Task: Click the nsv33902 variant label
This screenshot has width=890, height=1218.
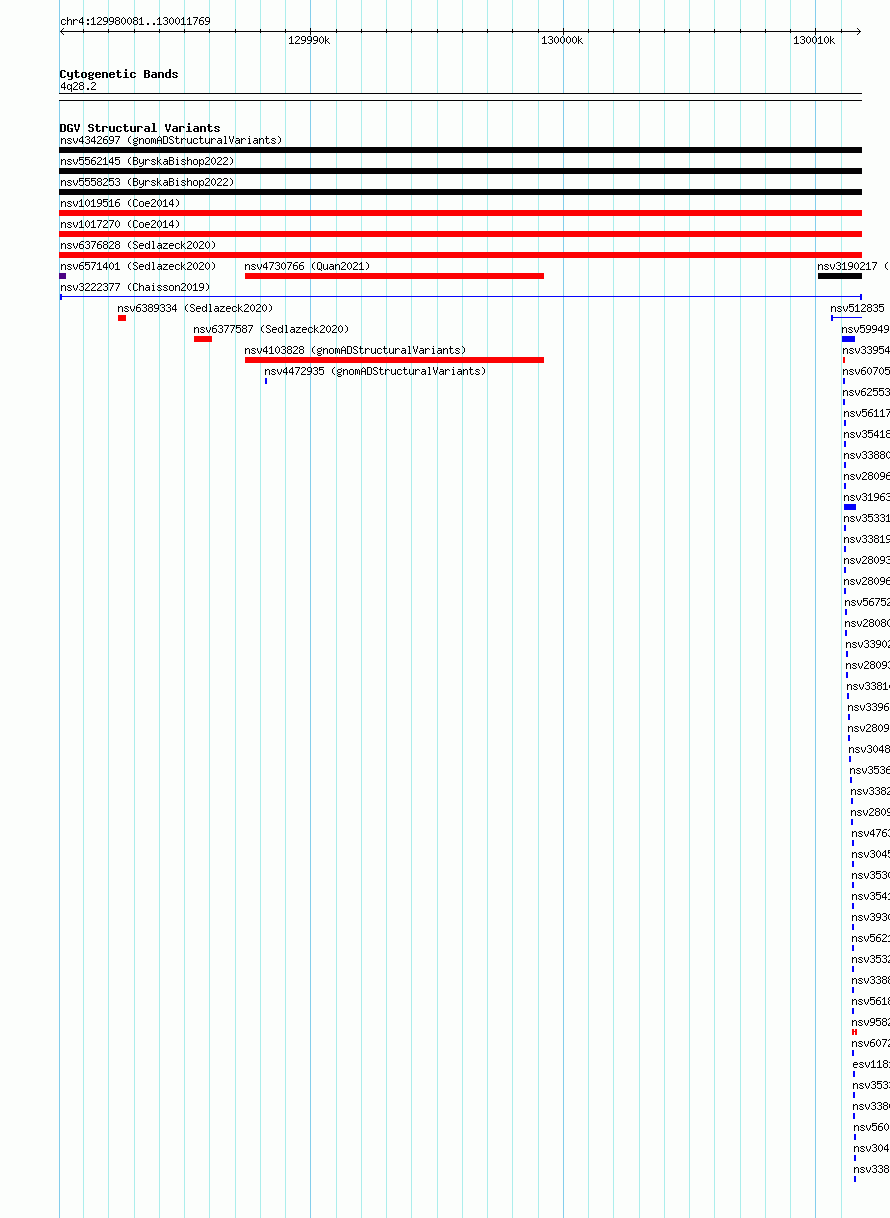Action: tap(867, 644)
